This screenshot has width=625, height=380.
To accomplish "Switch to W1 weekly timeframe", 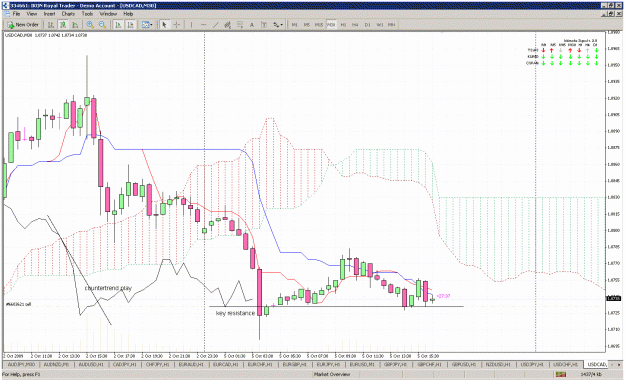I will tap(380, 25).
